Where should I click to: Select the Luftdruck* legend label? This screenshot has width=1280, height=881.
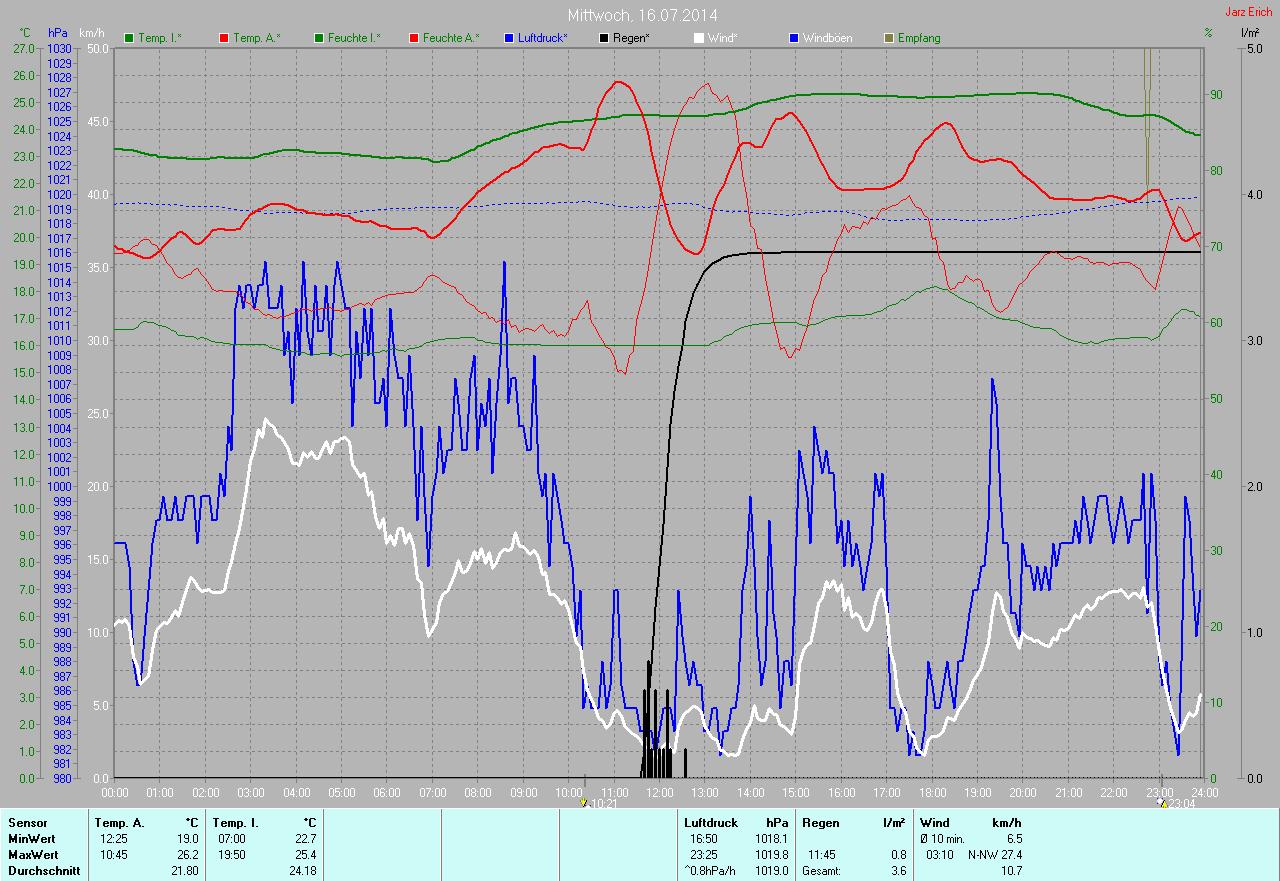[x=543, y=38]
